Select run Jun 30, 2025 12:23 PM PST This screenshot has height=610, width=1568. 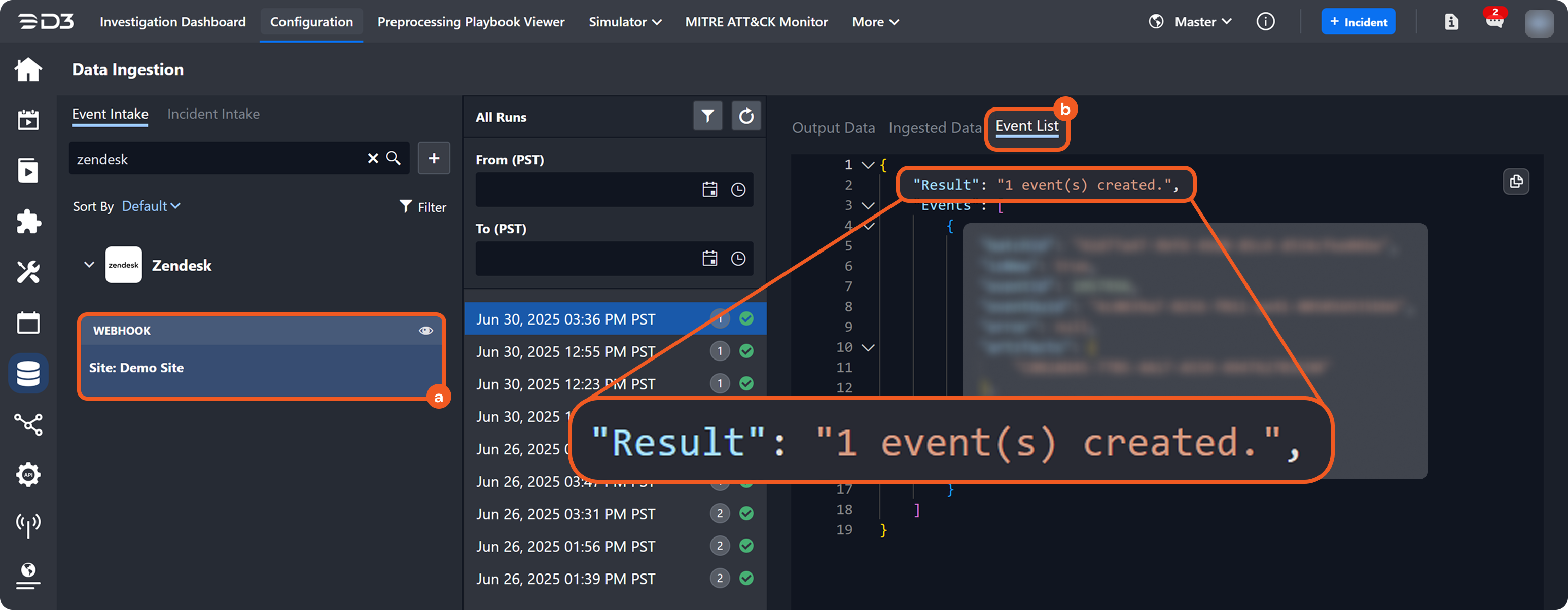point(615,383)
